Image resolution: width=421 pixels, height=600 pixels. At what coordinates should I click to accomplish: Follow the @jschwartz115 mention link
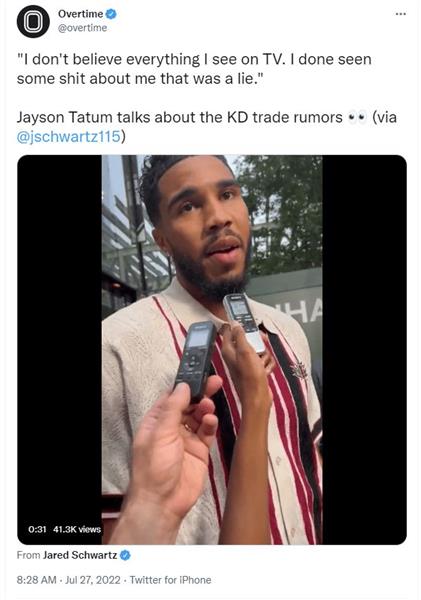[x=69, y=137]
